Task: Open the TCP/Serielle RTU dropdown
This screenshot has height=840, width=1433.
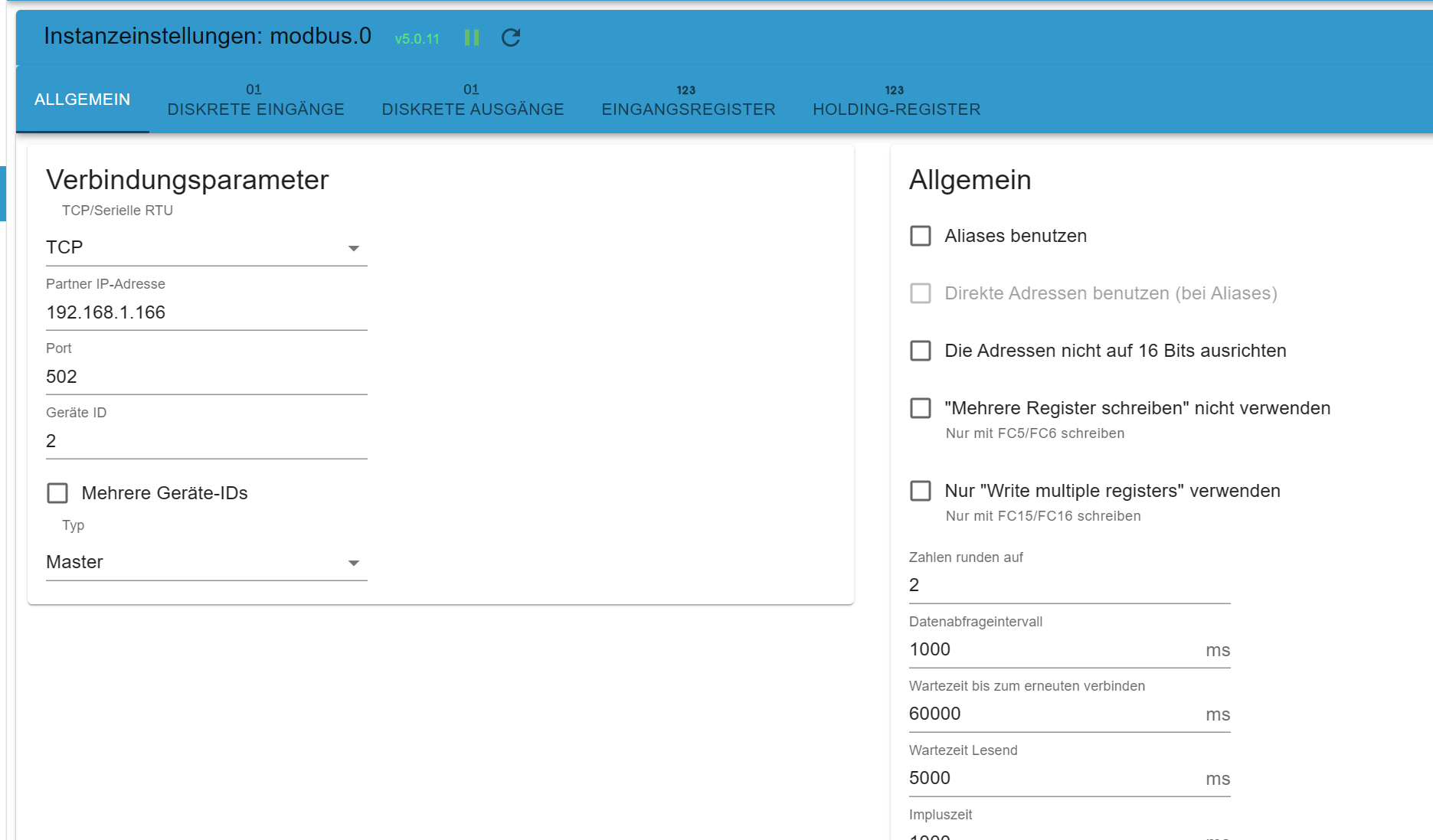Action: coord(207,247)
